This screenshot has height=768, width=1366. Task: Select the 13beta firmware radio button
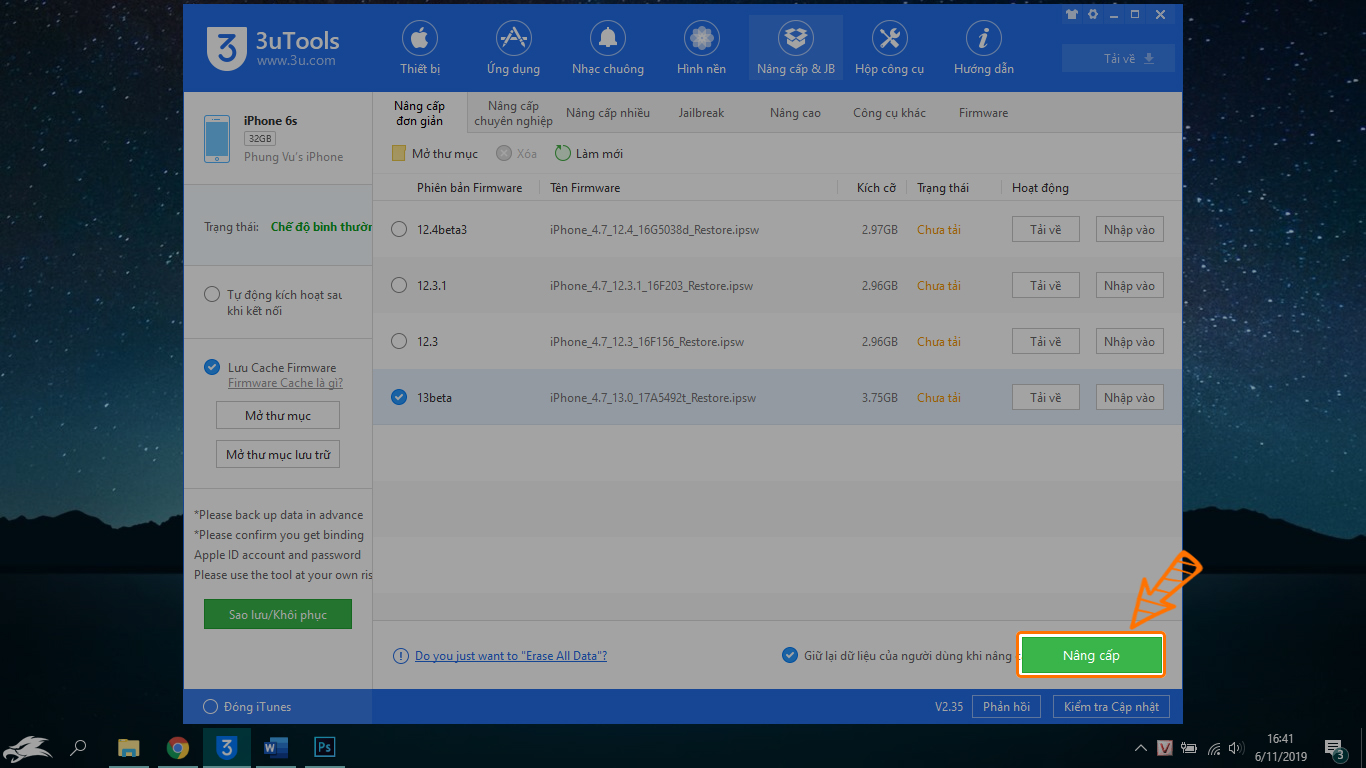399,398
